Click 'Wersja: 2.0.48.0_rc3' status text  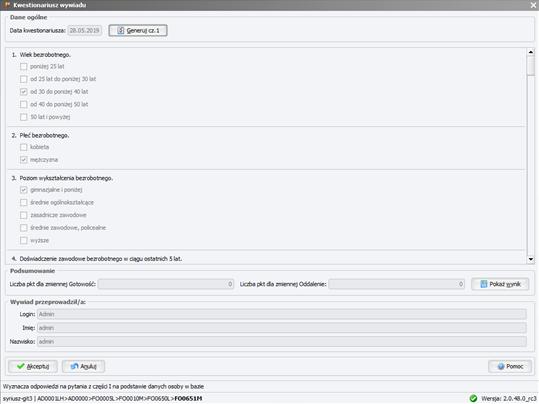pyautogui.click(x=508, y=398)
